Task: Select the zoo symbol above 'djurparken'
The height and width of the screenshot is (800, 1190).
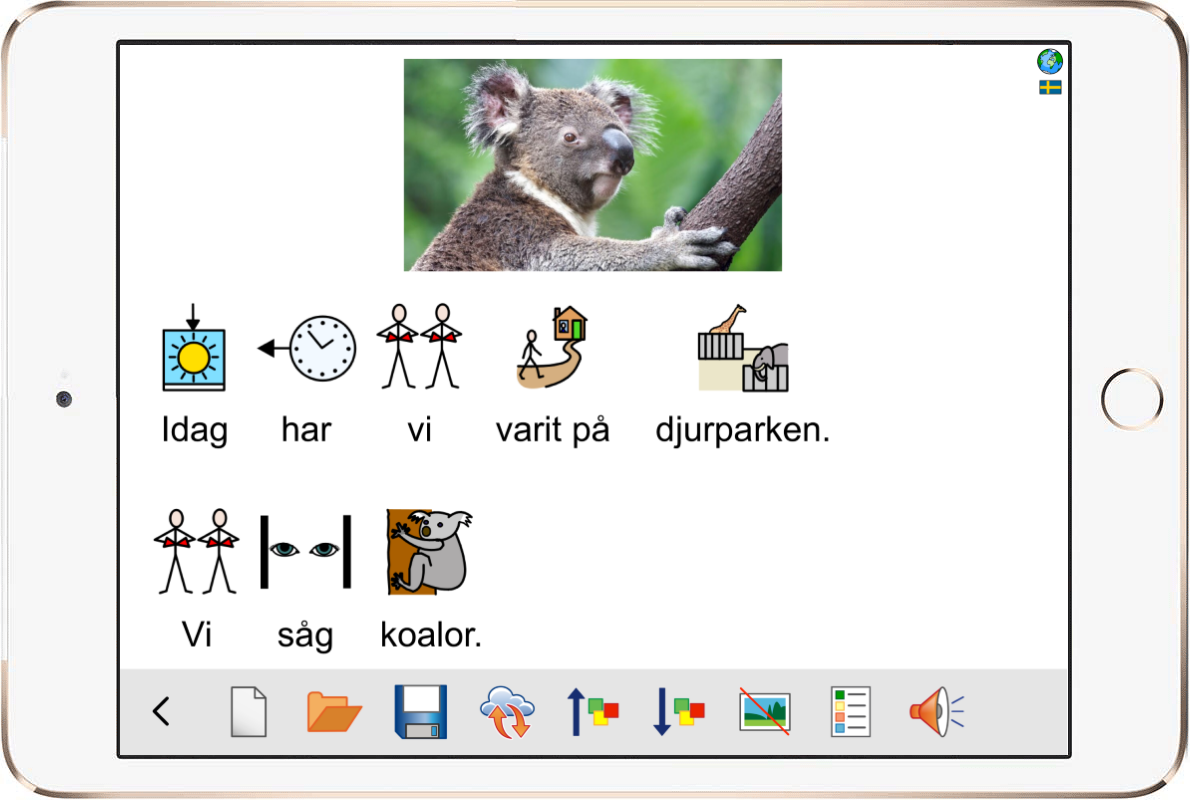Action: (x=742, y=349)
